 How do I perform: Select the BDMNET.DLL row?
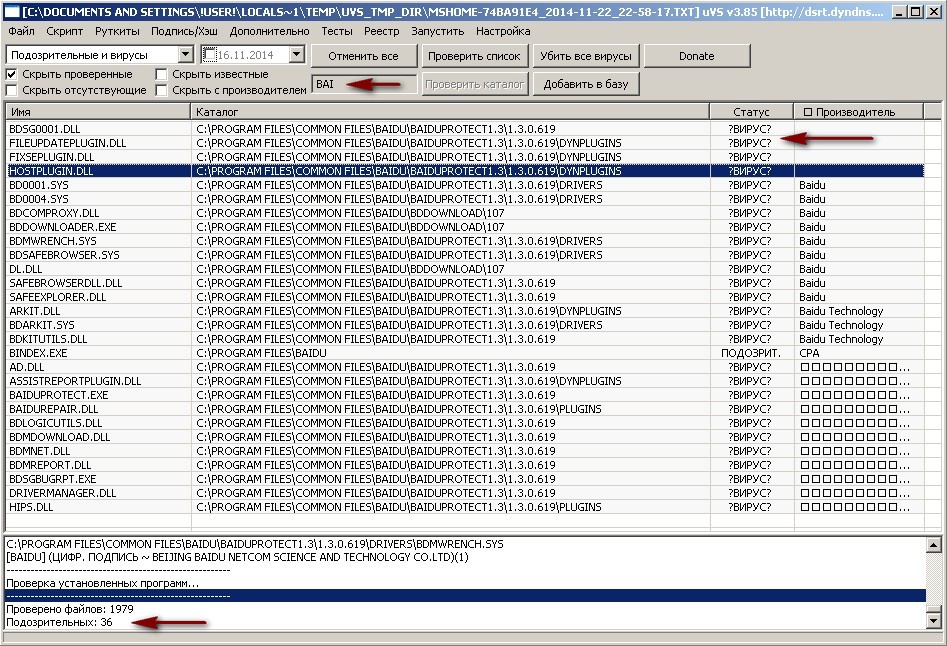(x=464, y=451)
